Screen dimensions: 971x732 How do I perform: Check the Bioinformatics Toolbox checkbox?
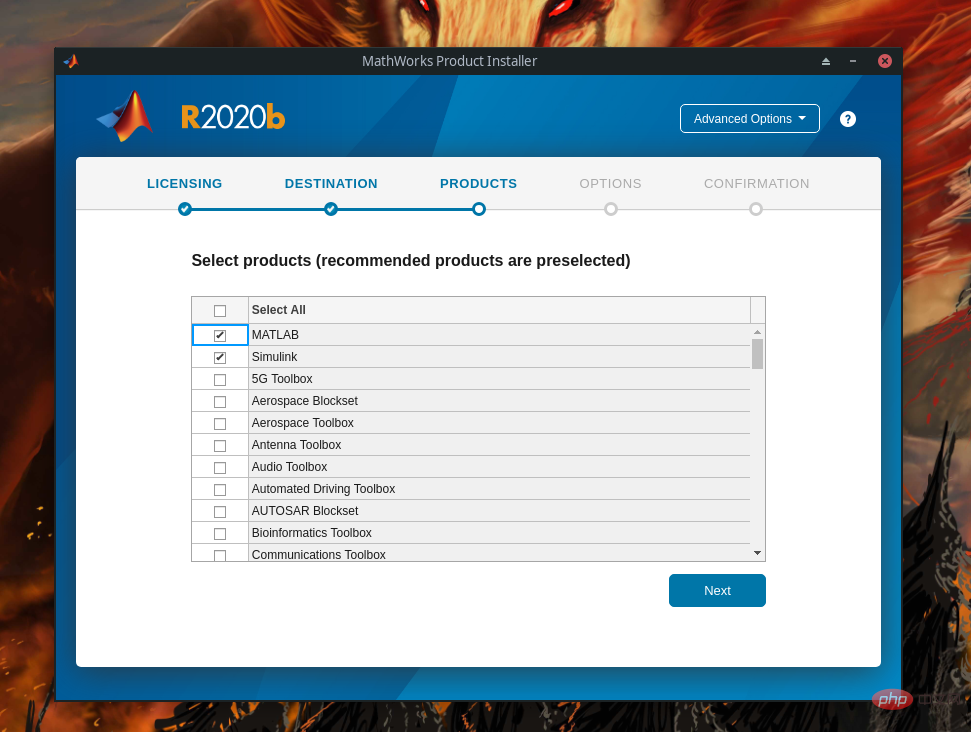point(220,534)
